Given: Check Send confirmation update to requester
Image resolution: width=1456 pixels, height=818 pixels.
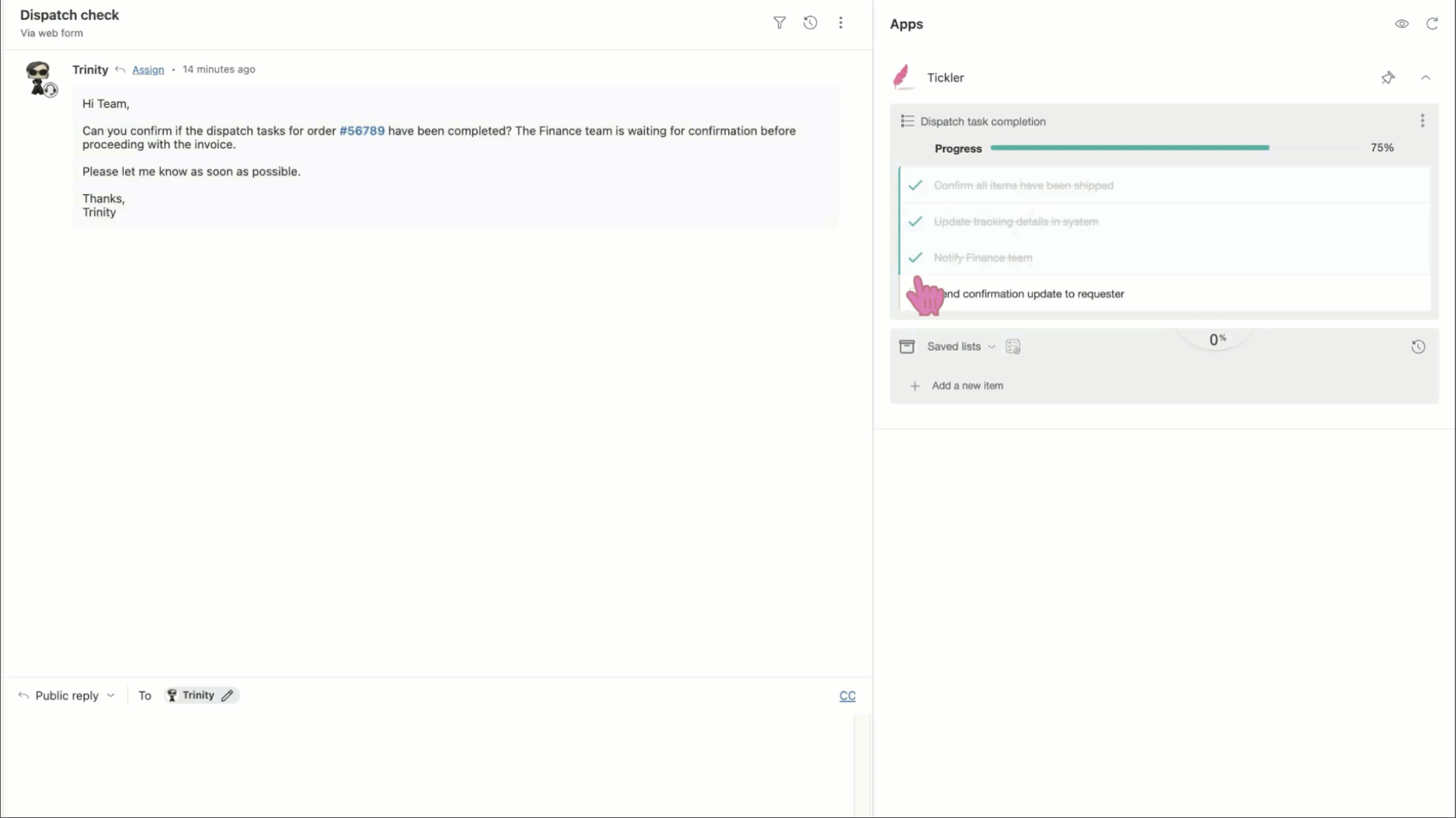Looking at the screenshot, I should point(917,293).
